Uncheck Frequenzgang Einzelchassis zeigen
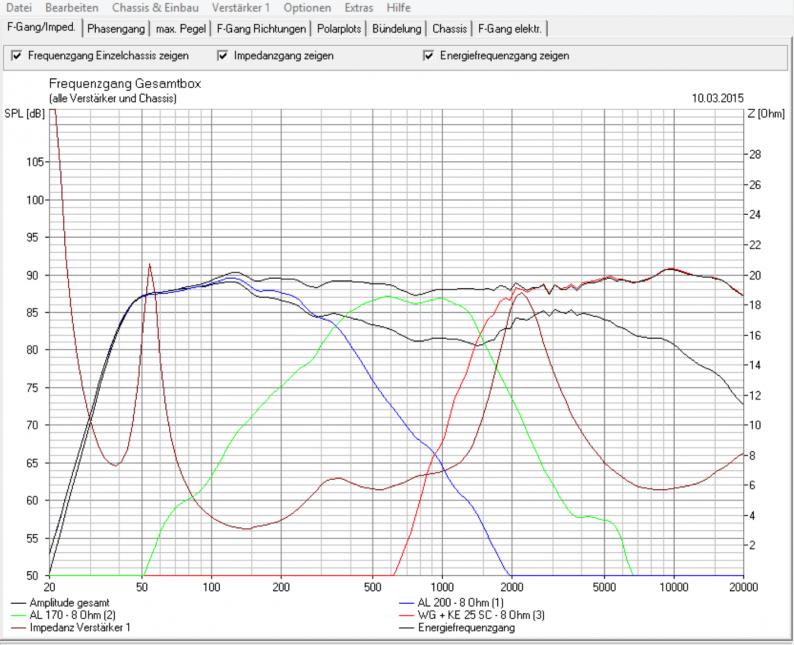 (x=17, y=56)
